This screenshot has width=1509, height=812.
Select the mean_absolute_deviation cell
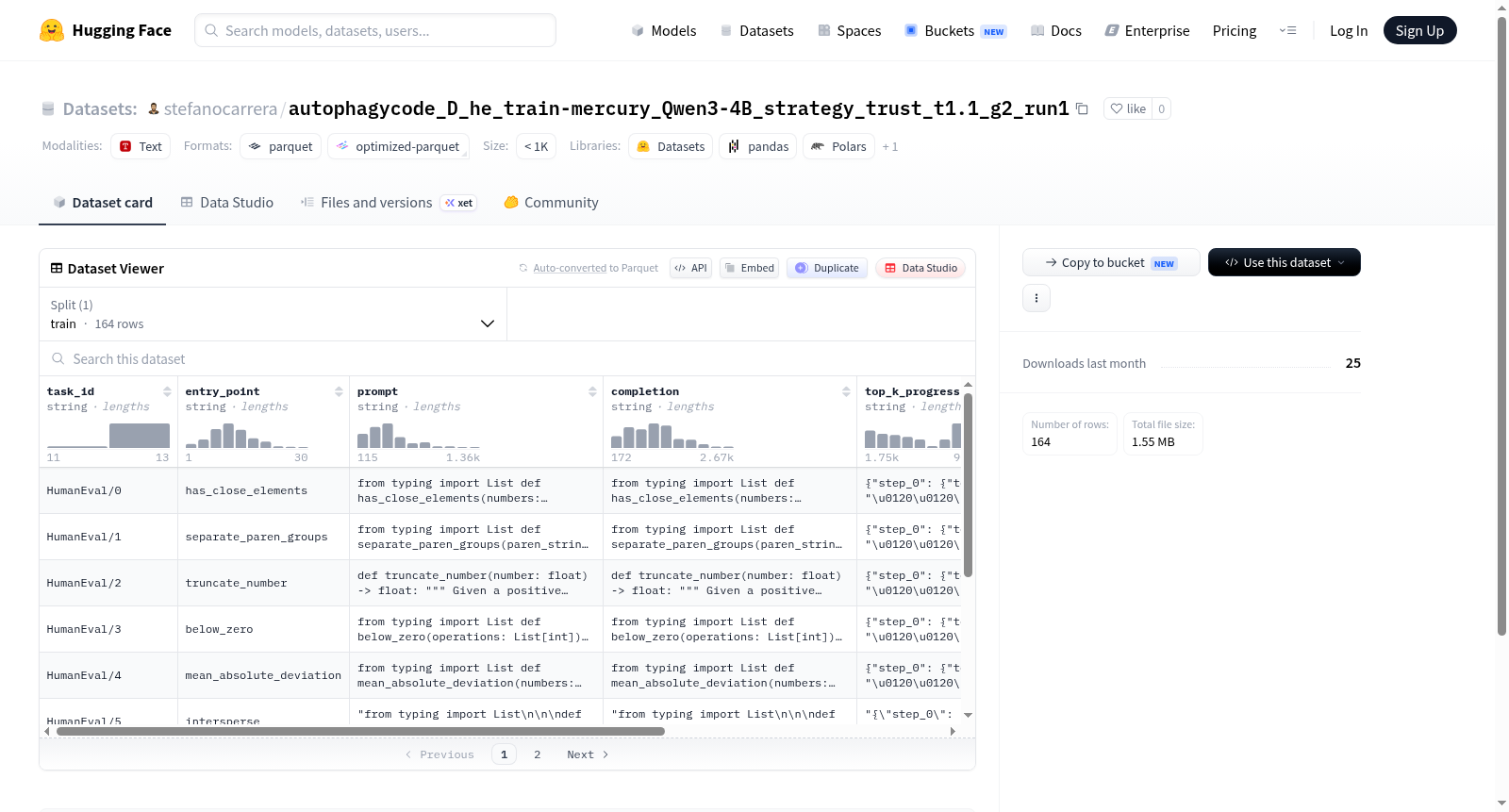[x=263, y=675]
